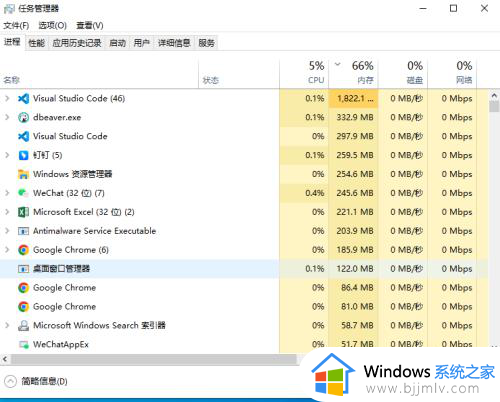Click the Antimalware Service Executable icon

coord(23,231)
